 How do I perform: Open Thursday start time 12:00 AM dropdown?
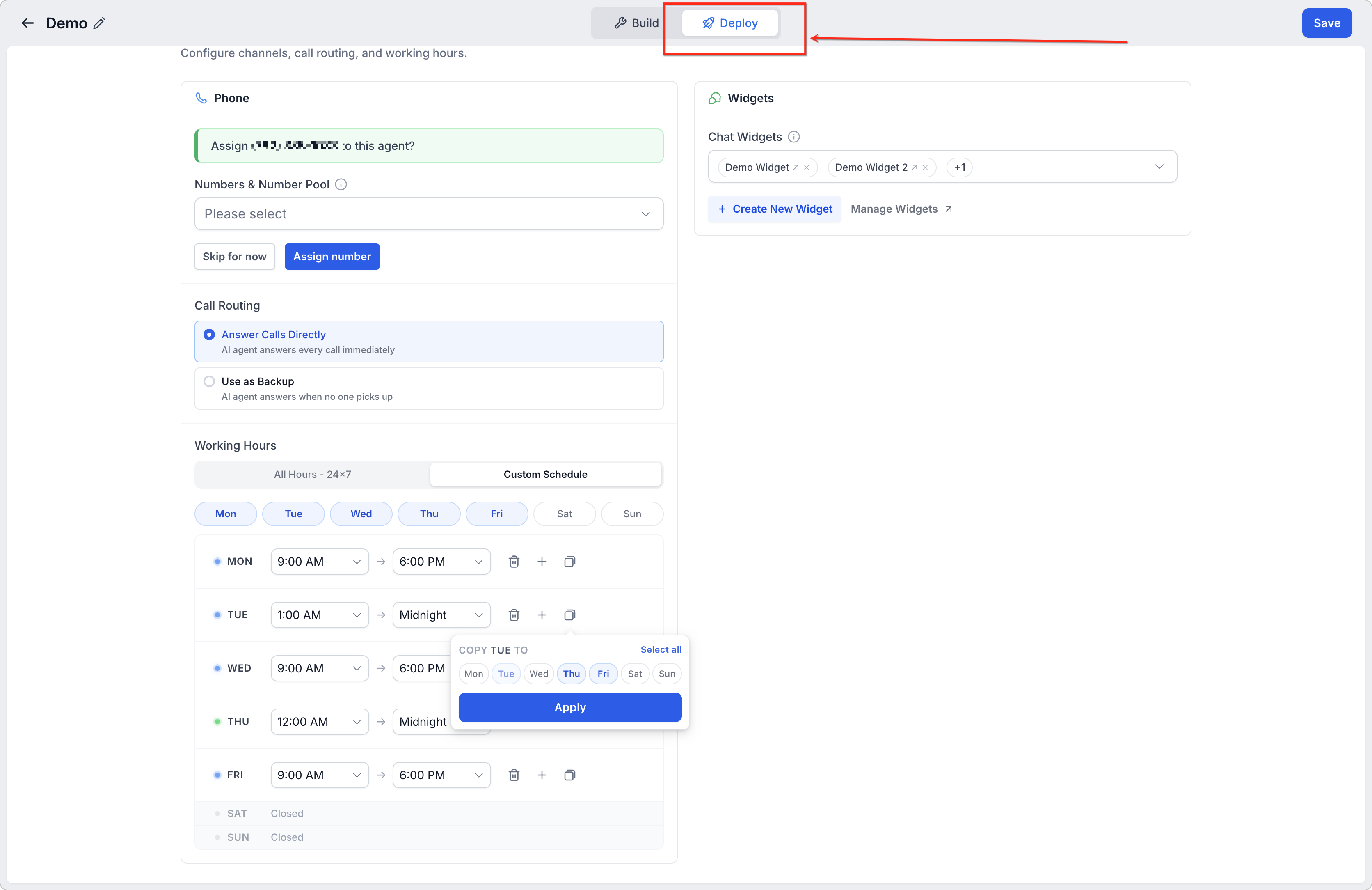click(320, 722)
